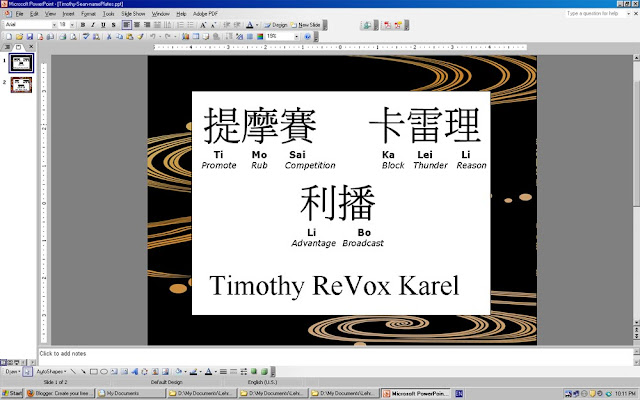Toggle Align Left
The width and height of the screenshot is (640, 400).
pyautogui.click(x=127, y=25)
